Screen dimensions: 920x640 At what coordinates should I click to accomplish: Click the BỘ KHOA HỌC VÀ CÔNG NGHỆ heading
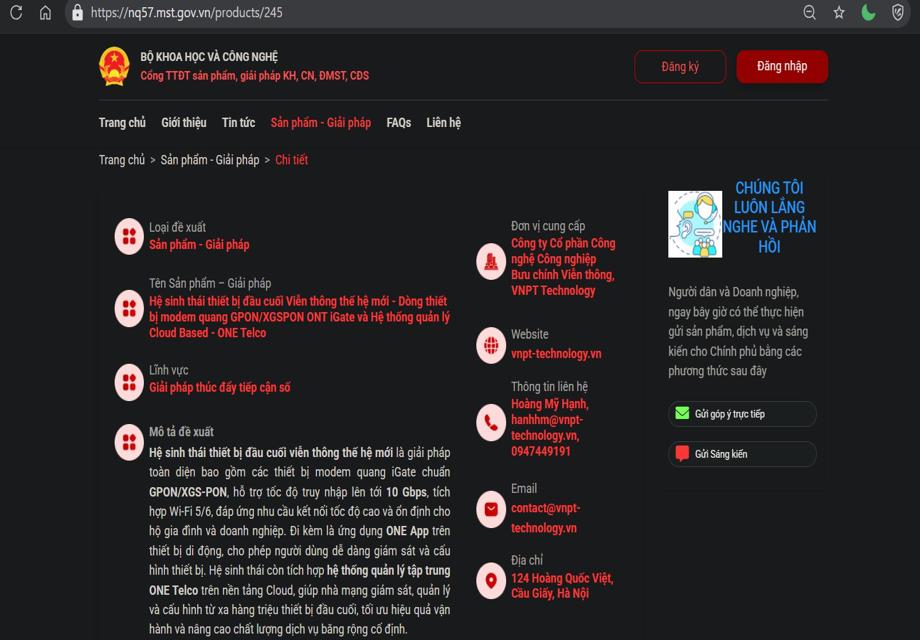click(x=209, y=57)
